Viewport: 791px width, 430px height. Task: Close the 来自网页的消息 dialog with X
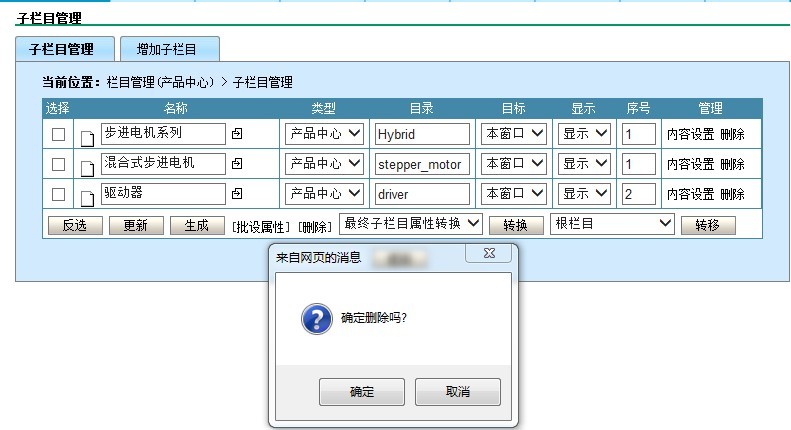coord(490,255)
